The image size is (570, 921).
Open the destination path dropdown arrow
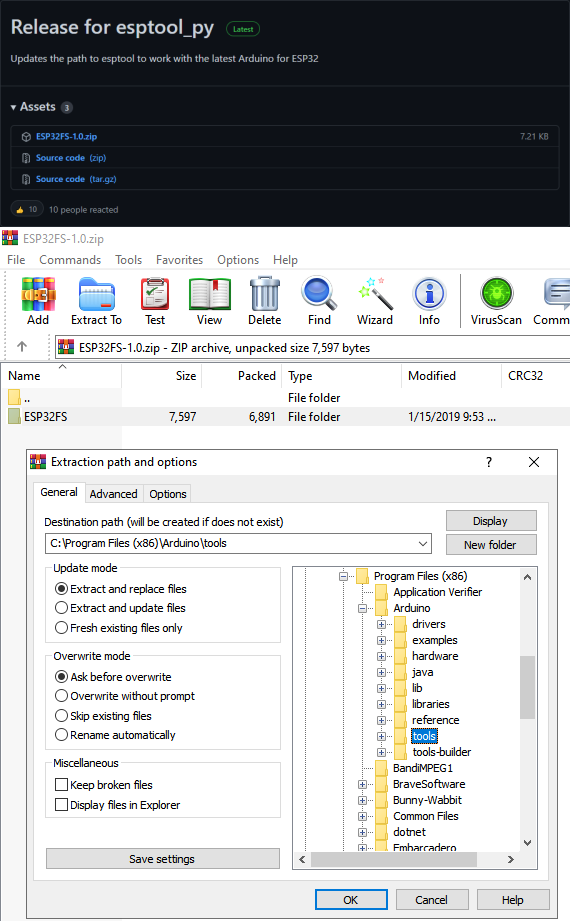(x=423, y=543)
